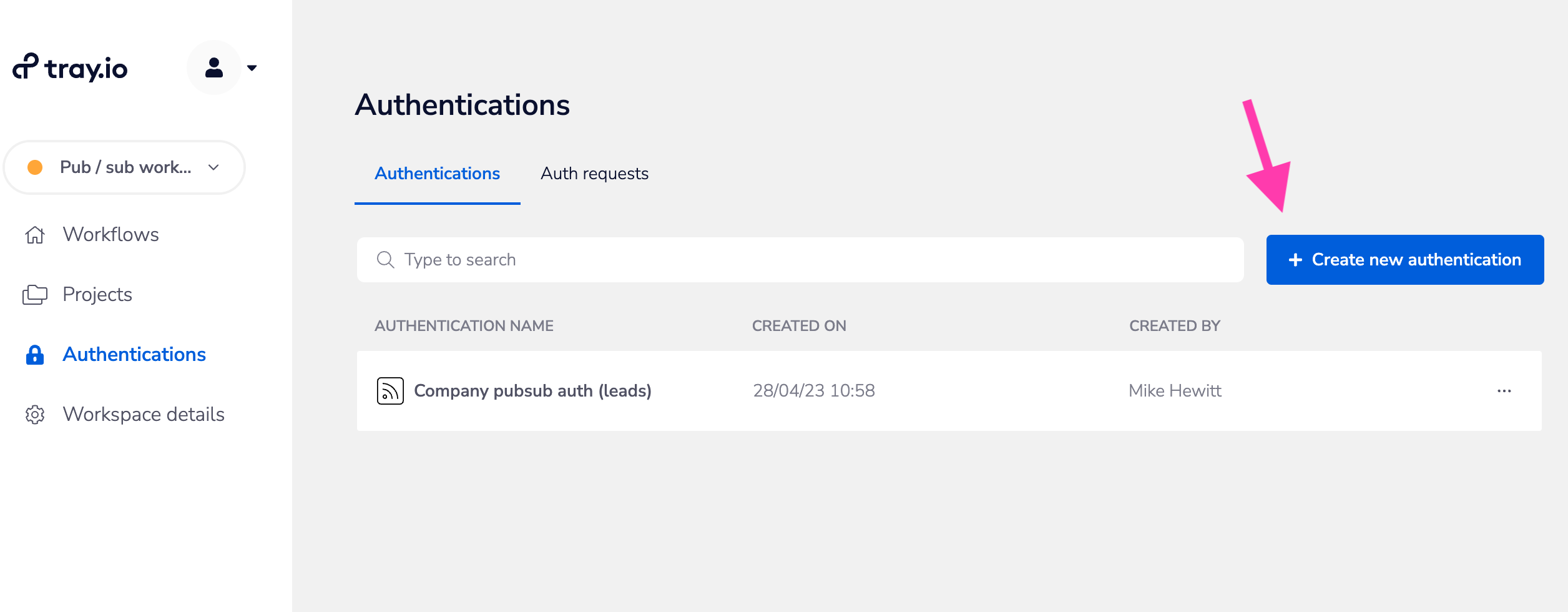Switch to the Auth requests tab
Screen dimensions: 1568x612
[x=594, y=174]
